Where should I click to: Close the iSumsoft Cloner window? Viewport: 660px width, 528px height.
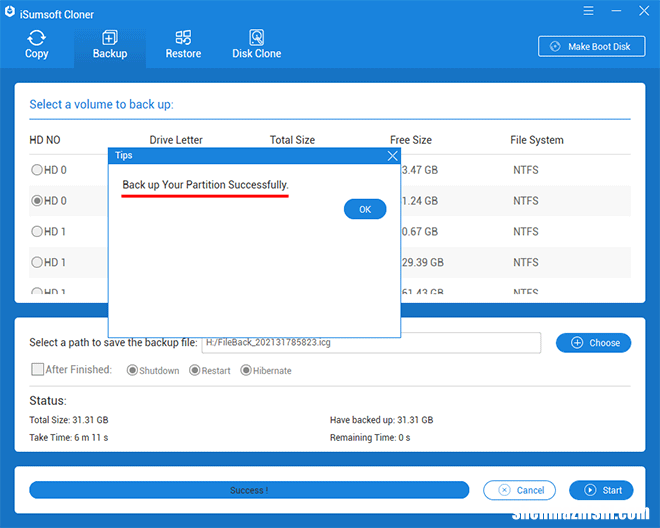click(644, 11)
